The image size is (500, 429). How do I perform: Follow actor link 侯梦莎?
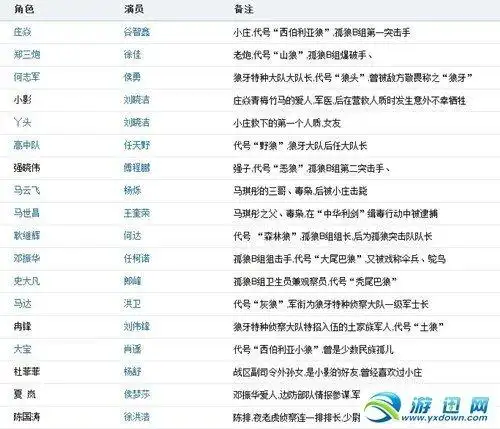click(x=137, y=394)
